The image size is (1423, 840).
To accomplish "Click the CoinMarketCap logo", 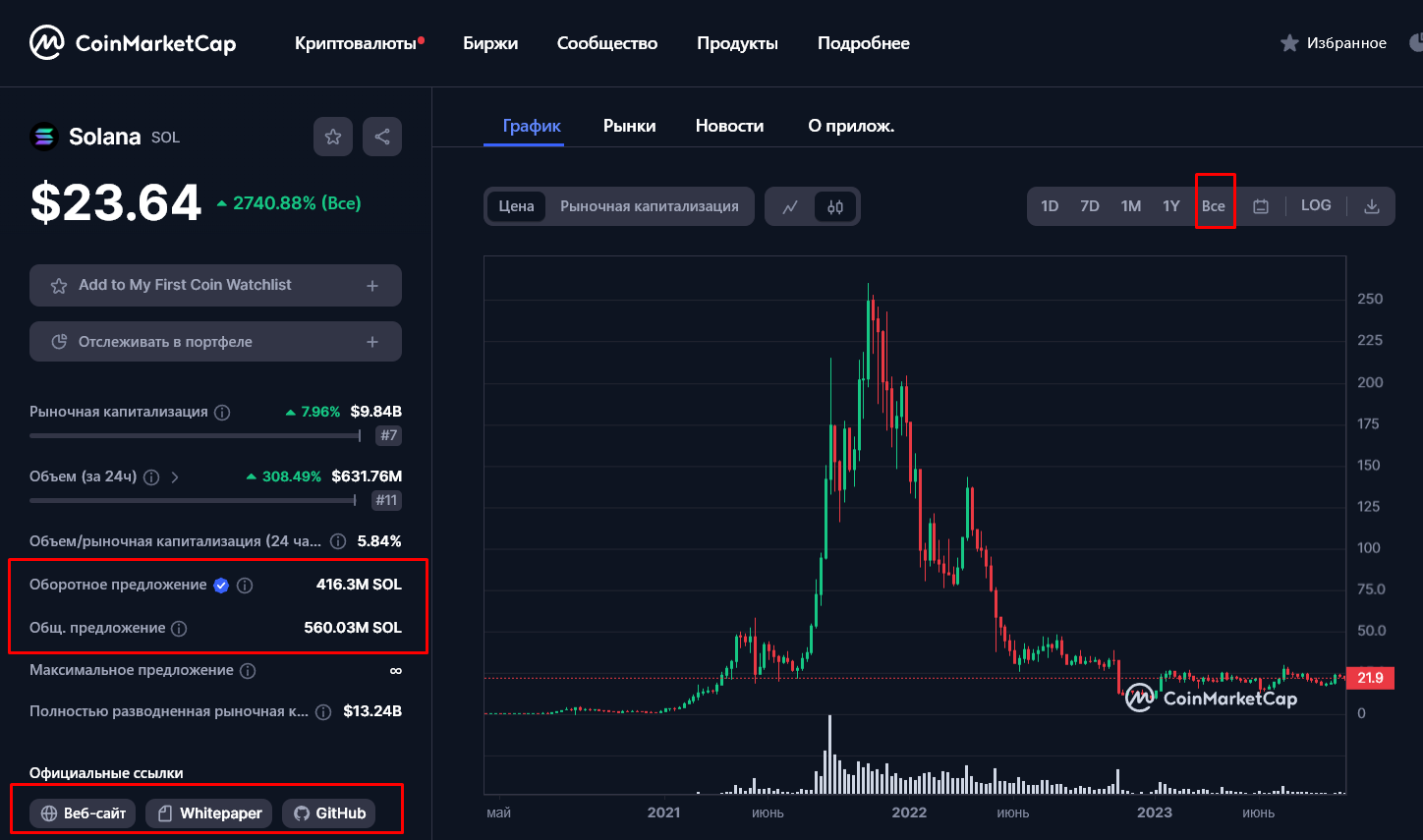I will (133, 43).
